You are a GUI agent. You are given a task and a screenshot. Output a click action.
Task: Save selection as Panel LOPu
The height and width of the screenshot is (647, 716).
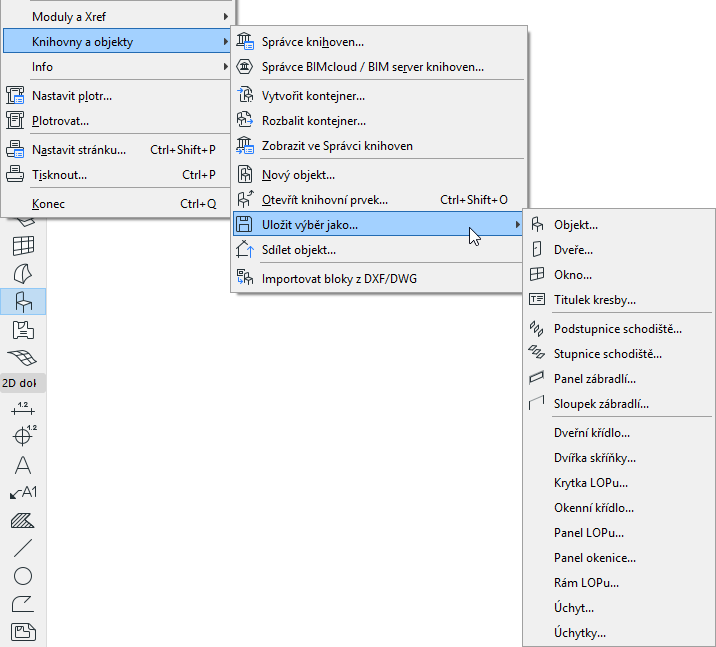pos(618,532)
